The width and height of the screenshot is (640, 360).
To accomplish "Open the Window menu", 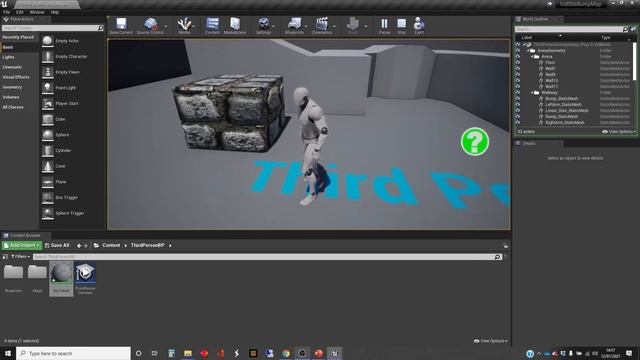I will [37, 12].
